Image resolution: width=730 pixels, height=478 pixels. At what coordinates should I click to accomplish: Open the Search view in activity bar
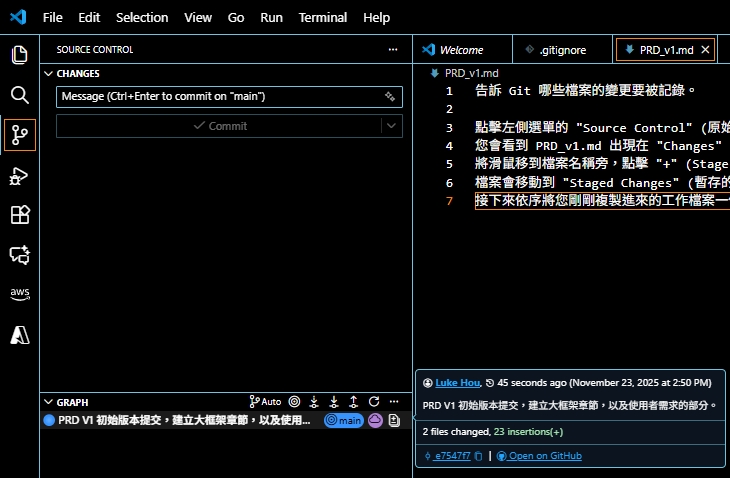(x=20, y=95)
